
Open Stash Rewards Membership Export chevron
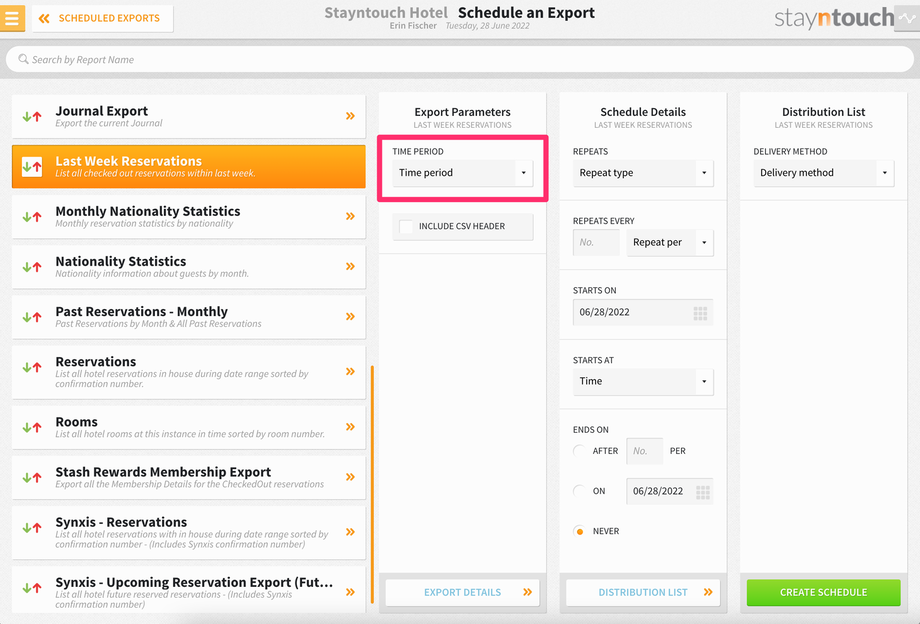[x=350, y=477]
